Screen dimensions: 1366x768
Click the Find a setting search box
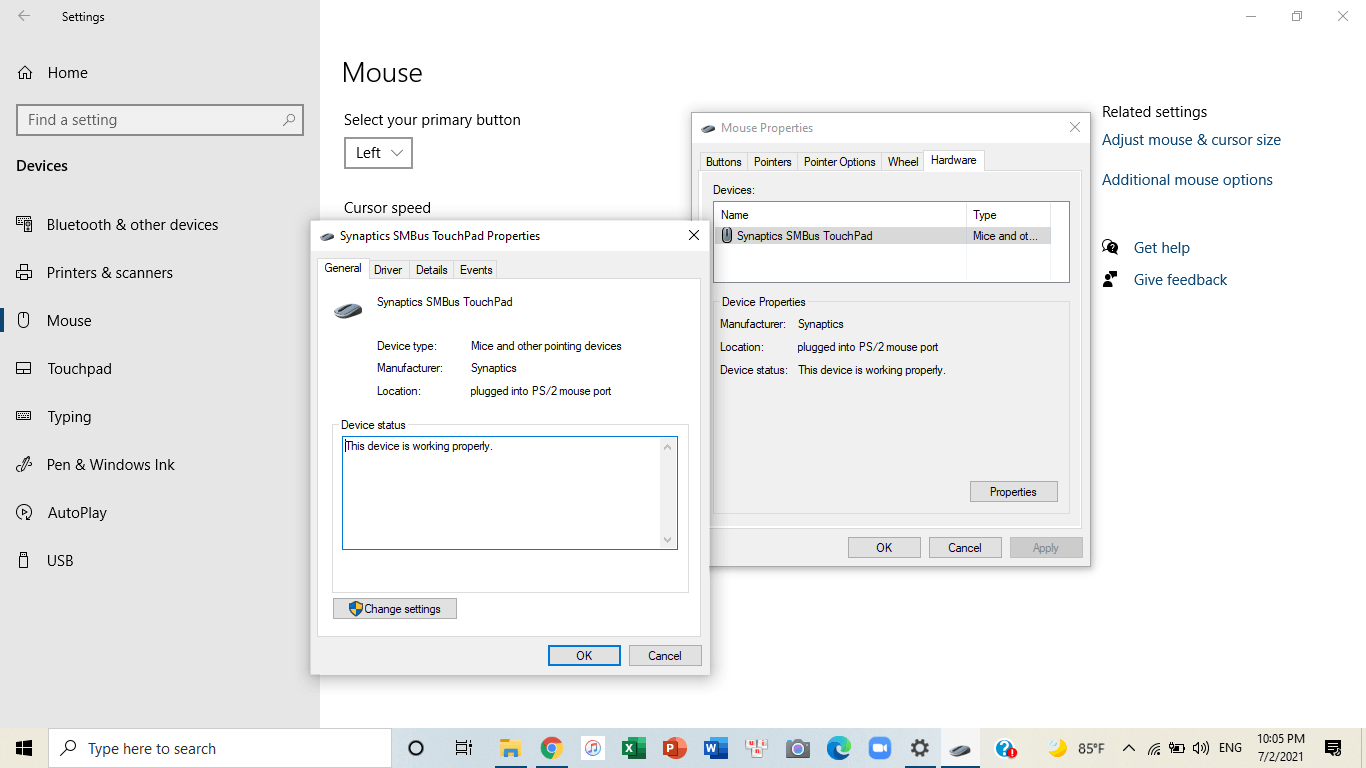coord(160,119)
